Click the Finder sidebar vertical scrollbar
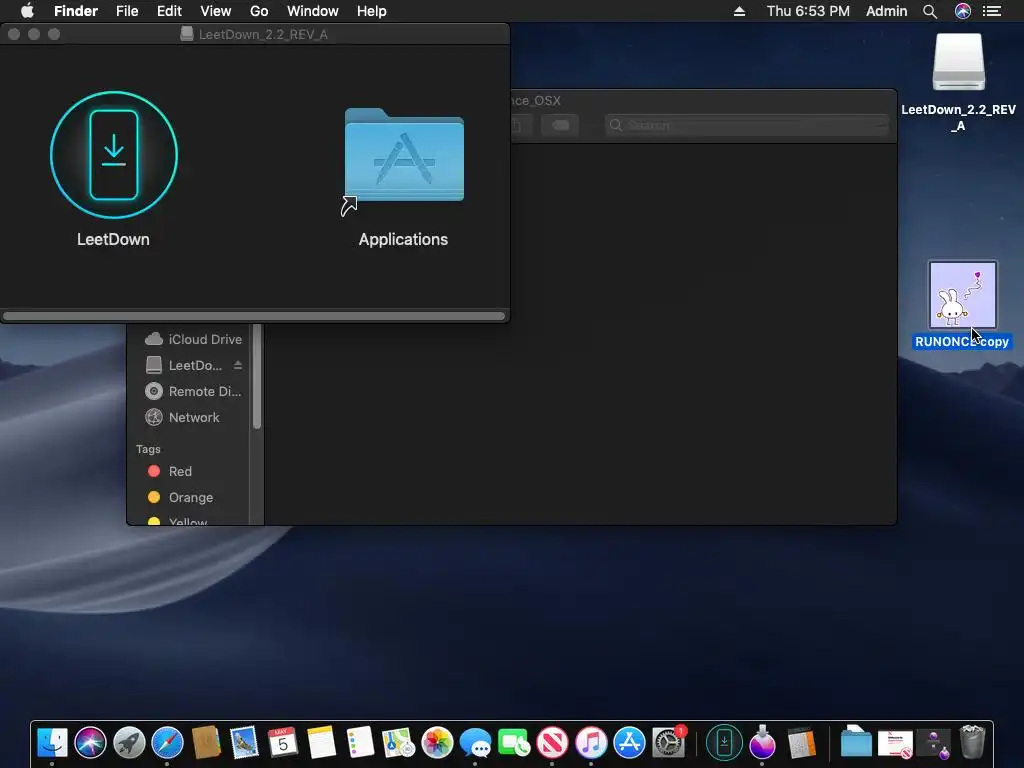Image resolution: width=1024 pixels, height=768 pixels. pos(257,377)
